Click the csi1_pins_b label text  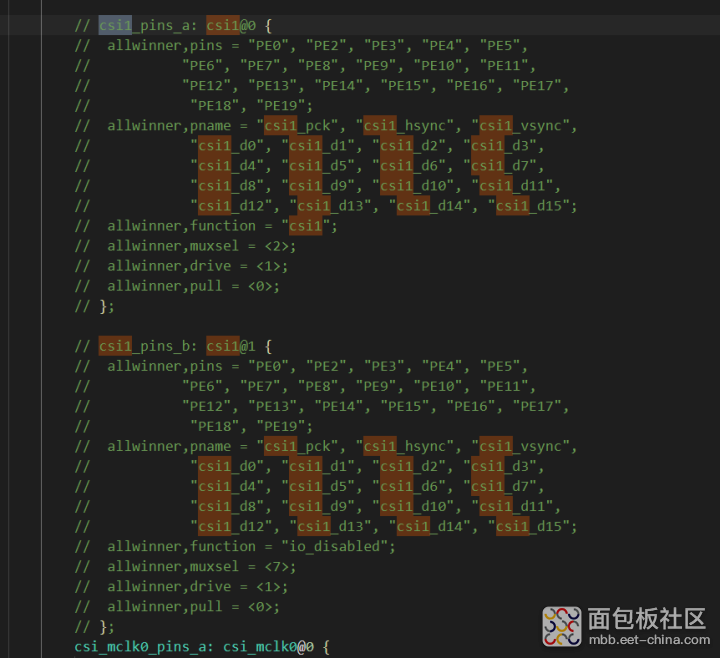coord(147,346)
